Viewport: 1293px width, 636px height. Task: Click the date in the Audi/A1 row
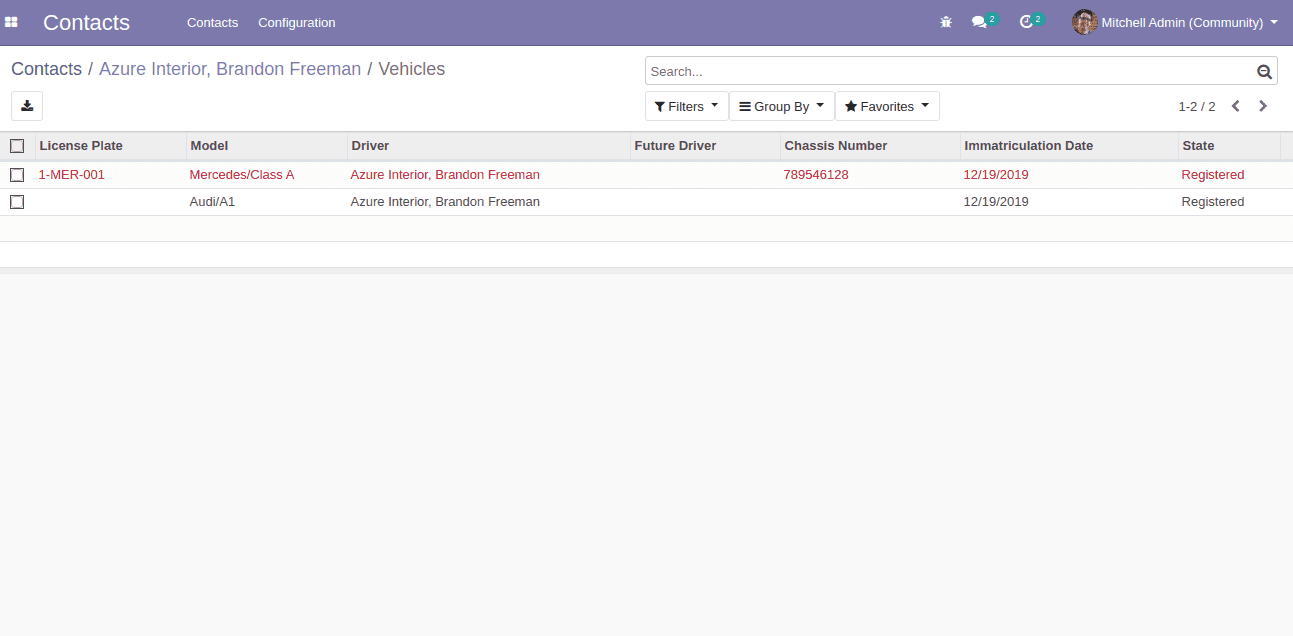pyautogui.click(x=996, y=202)
